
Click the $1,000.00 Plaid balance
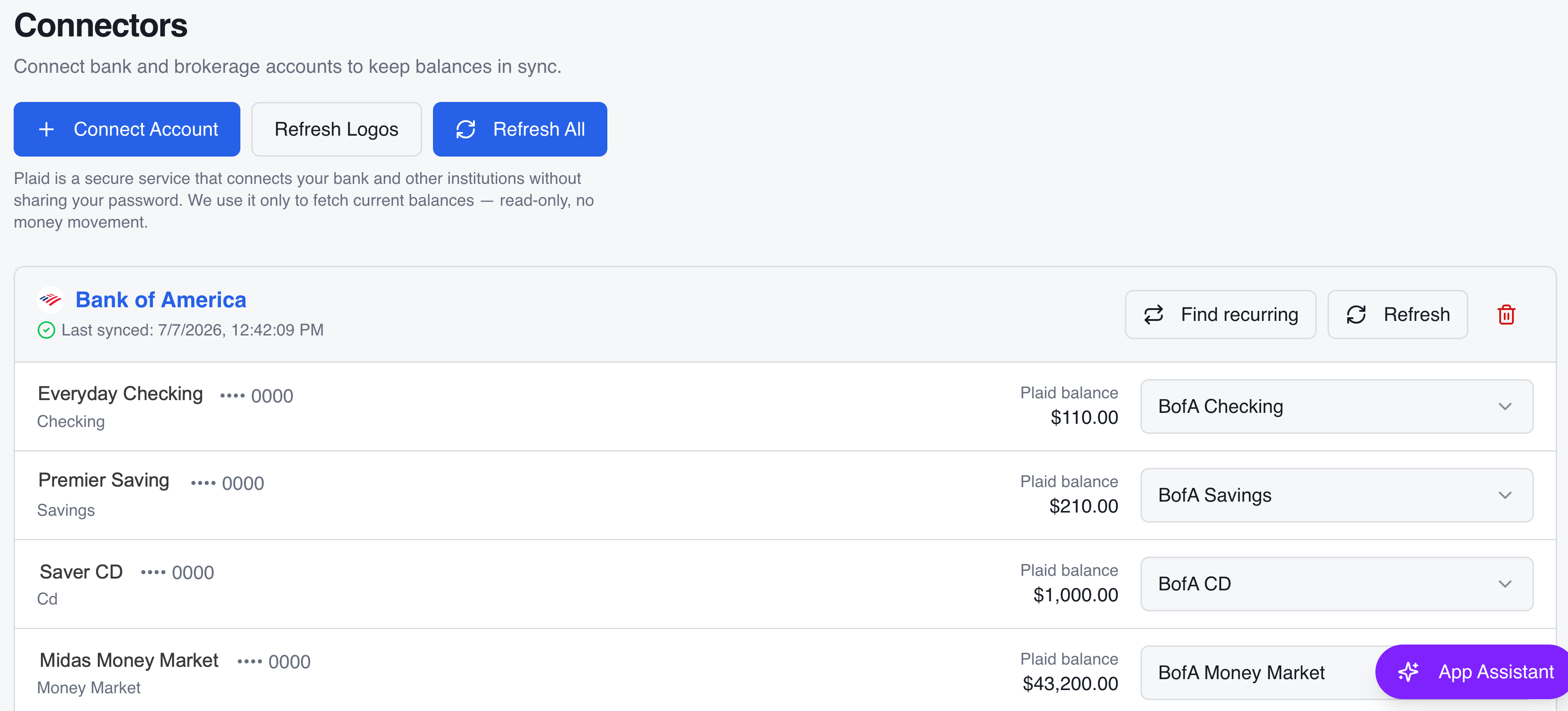(1075, 595)
